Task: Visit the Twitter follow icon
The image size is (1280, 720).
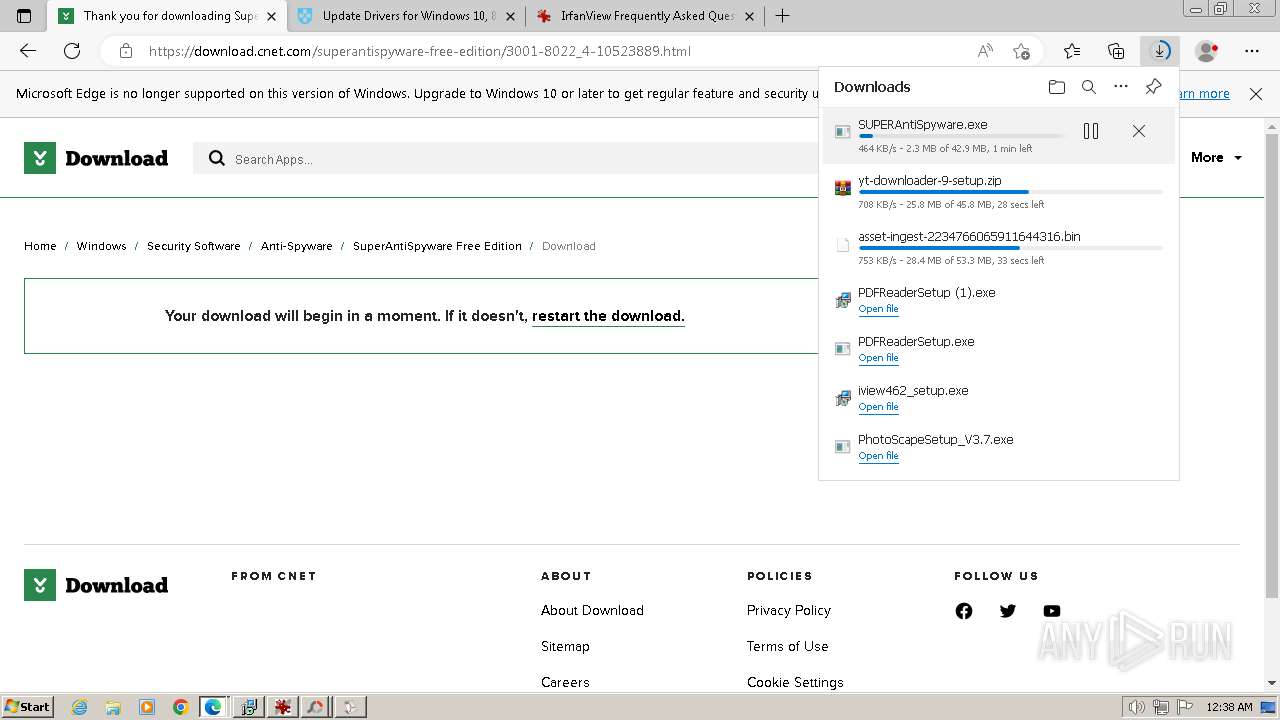Action: coord(1008,611)
